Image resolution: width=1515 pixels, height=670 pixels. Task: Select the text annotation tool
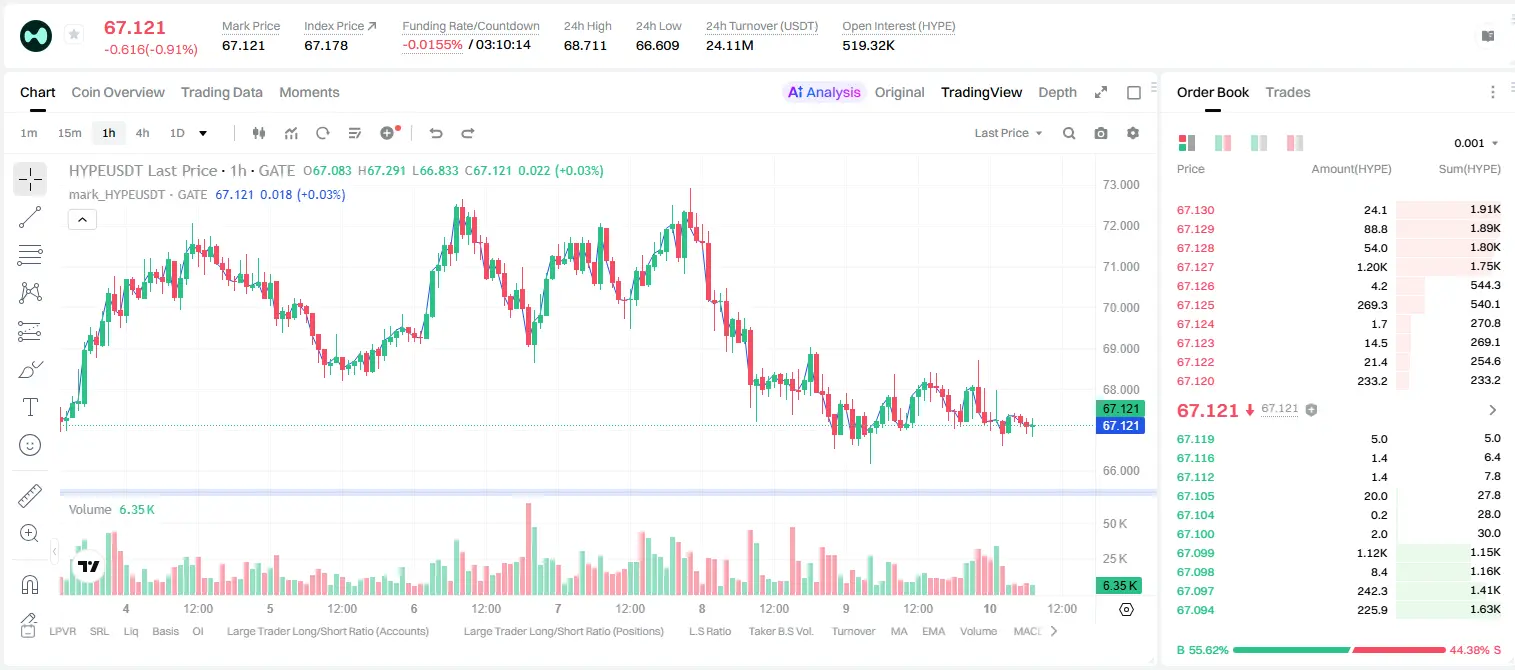(x=30, y=407)
